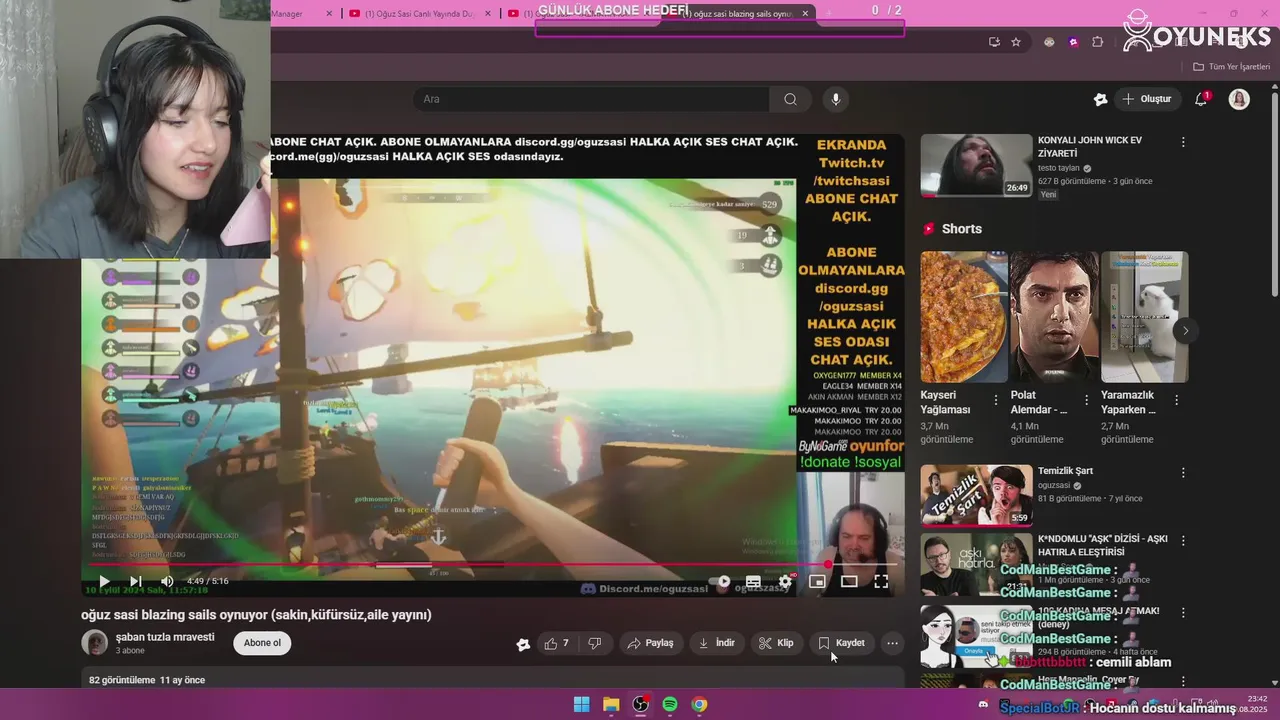Screen dimensions: 1280x720
Task: Open options for Kayseri Yağlaması short
Action: [996, 400]
